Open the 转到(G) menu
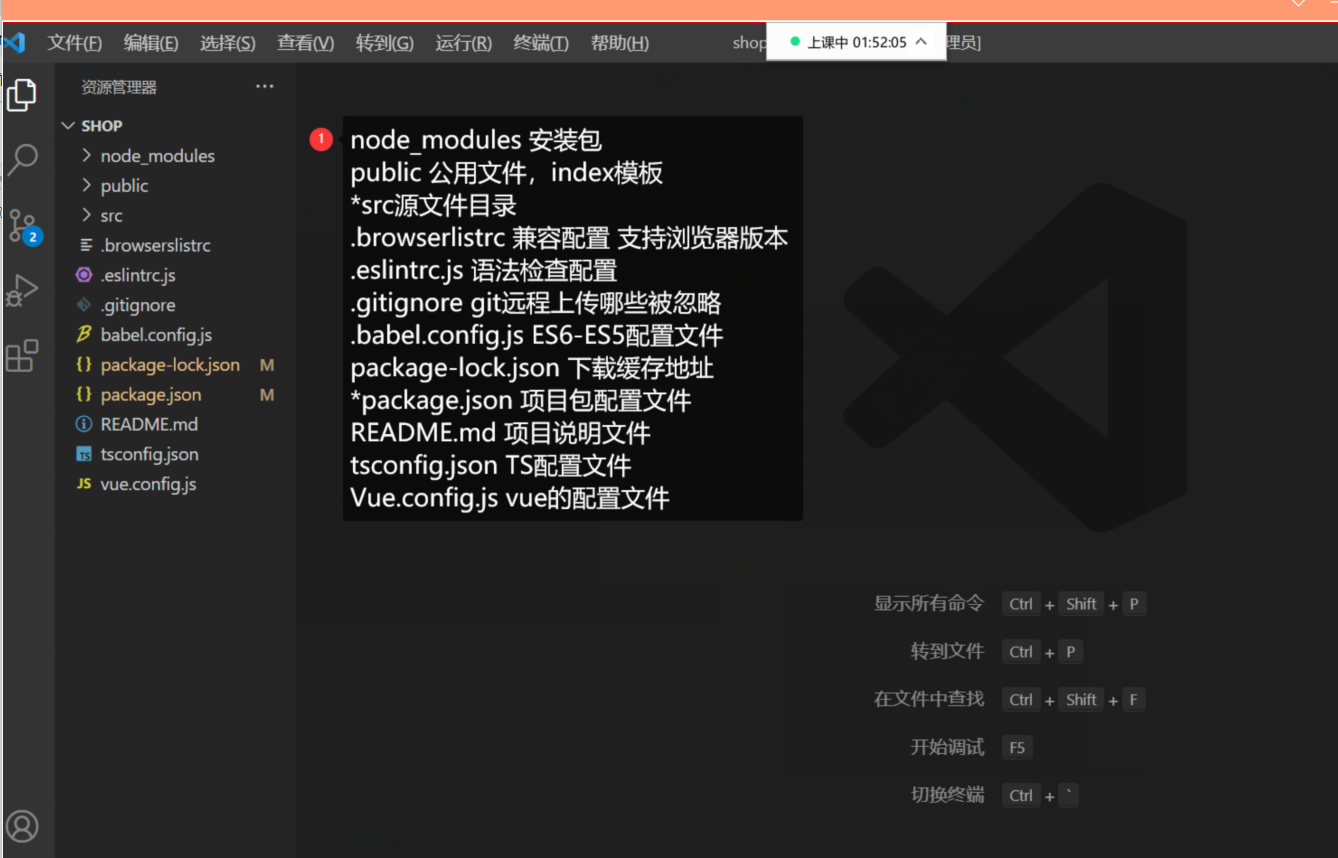1338x858 pixels. pyautogui.click(x=385, y=43)
